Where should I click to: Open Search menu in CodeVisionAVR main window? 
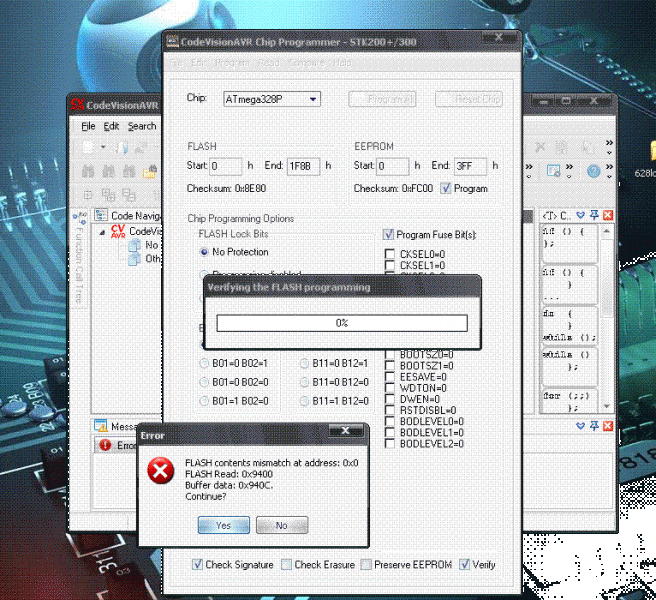[x=142, y=126]
